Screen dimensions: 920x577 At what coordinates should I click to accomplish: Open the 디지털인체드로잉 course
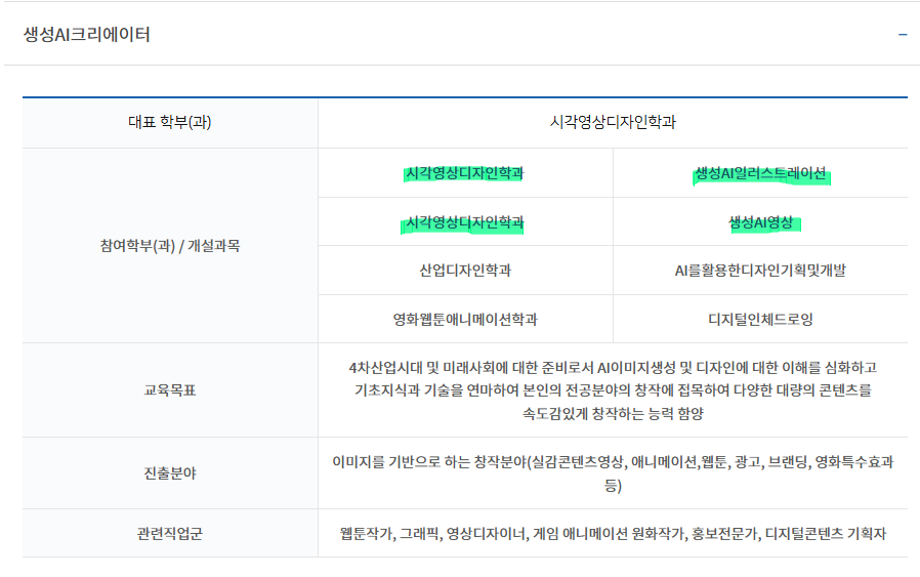click(760, 320)
